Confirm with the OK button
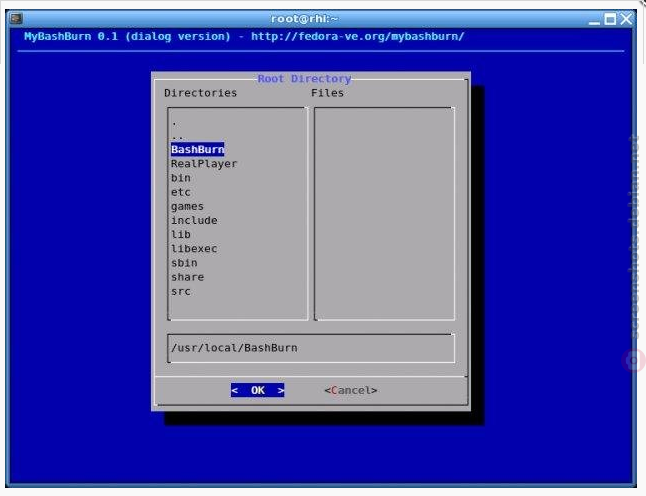646x496 pixels. point(257,390)
